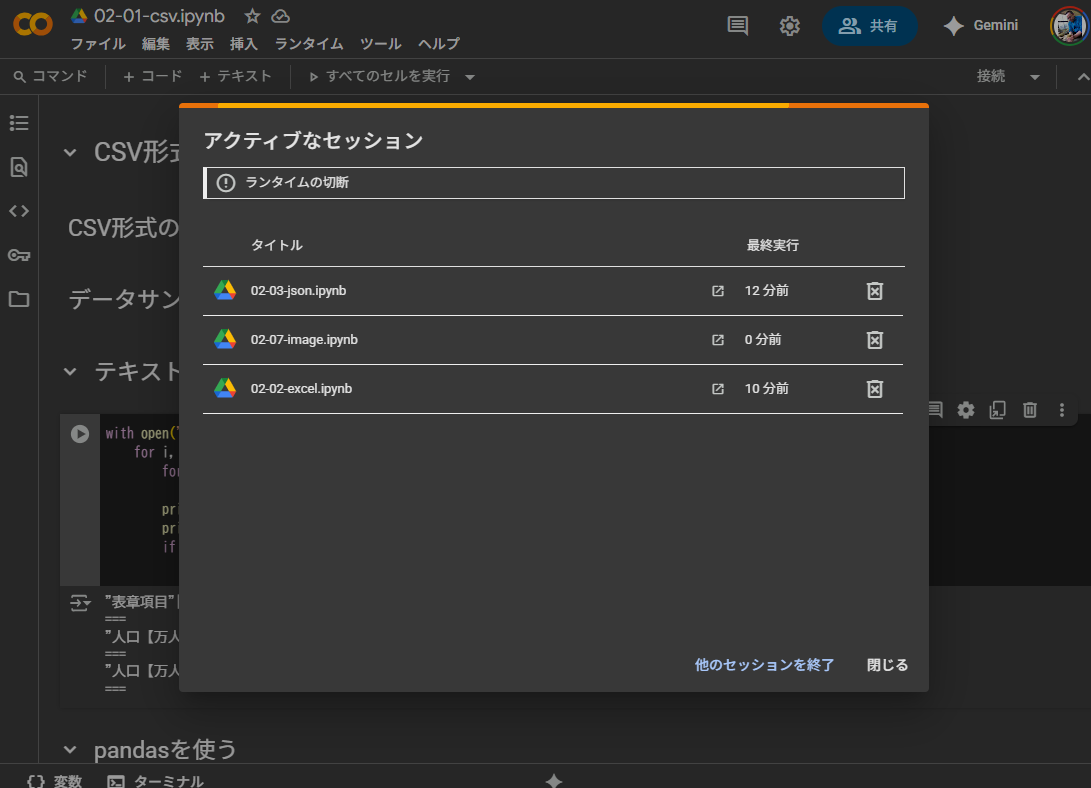Delete the 02-07-image.ipynb session
The height and width of the screenshot is (788, 1091).
(874, 340)
